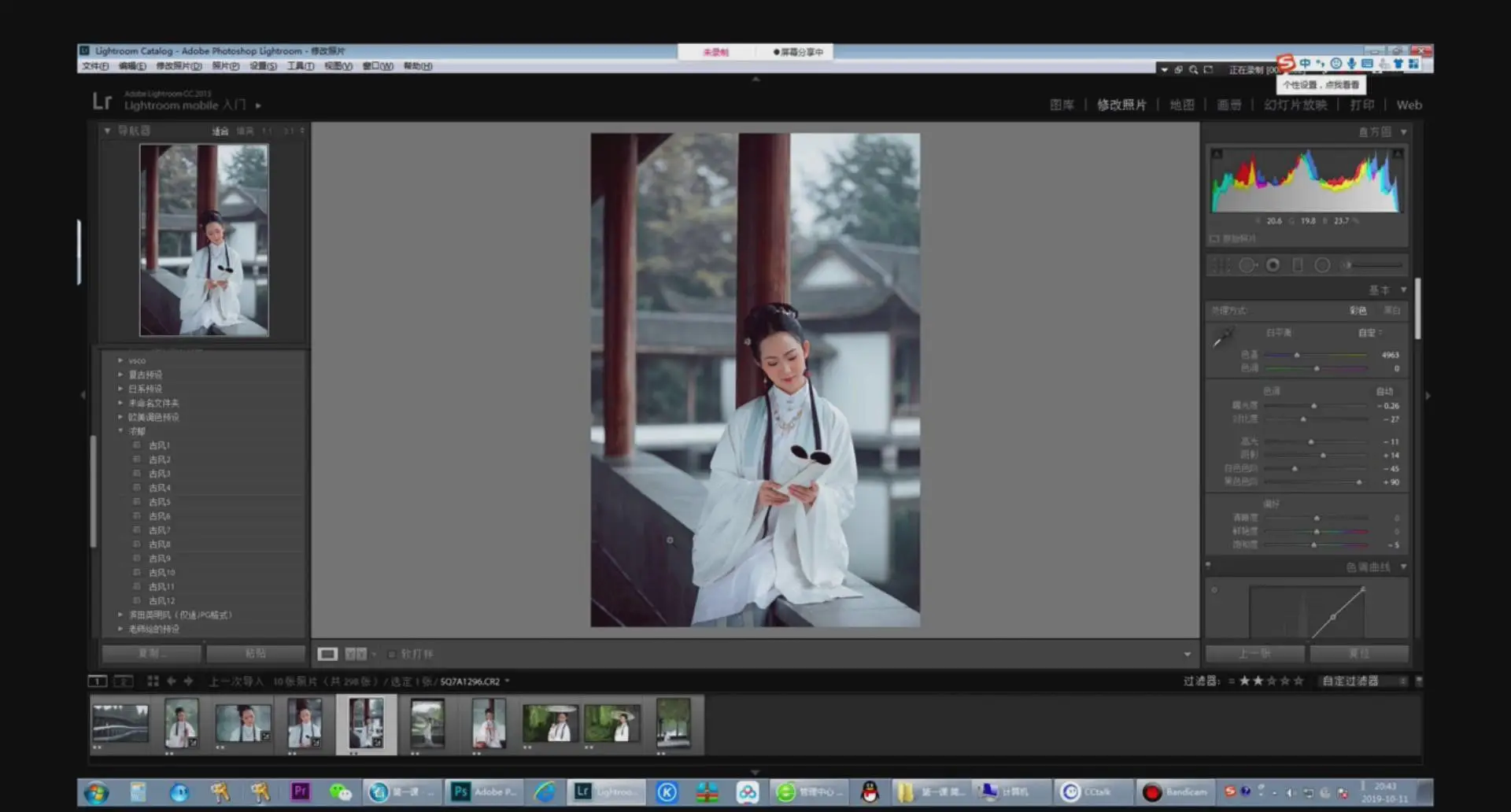This screenshot has height=812, width=1511.
Task: Toggle tone curve point edit button
Action: point(1214,589)
